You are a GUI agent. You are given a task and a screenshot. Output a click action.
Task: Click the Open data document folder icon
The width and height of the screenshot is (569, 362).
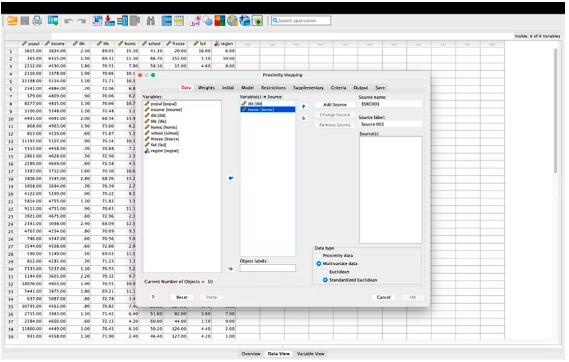[x=12, y=21]
